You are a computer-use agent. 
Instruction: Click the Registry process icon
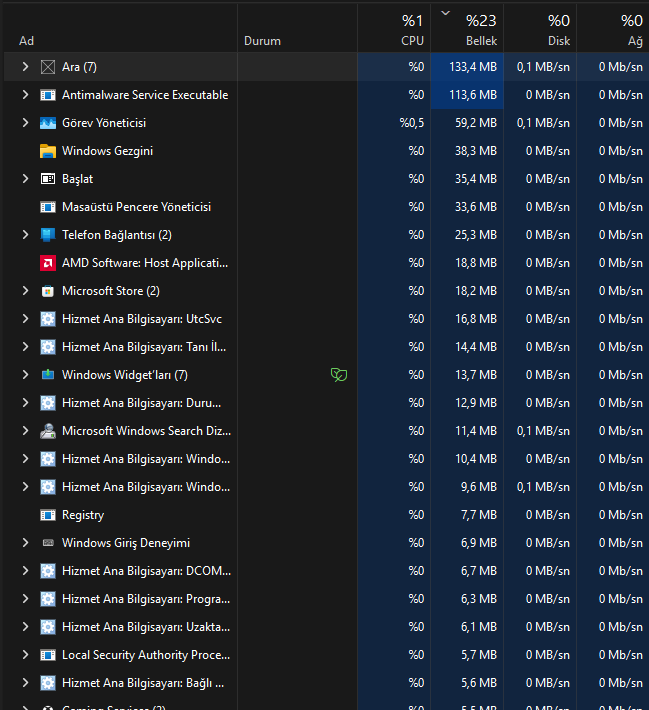click(48, 515)
